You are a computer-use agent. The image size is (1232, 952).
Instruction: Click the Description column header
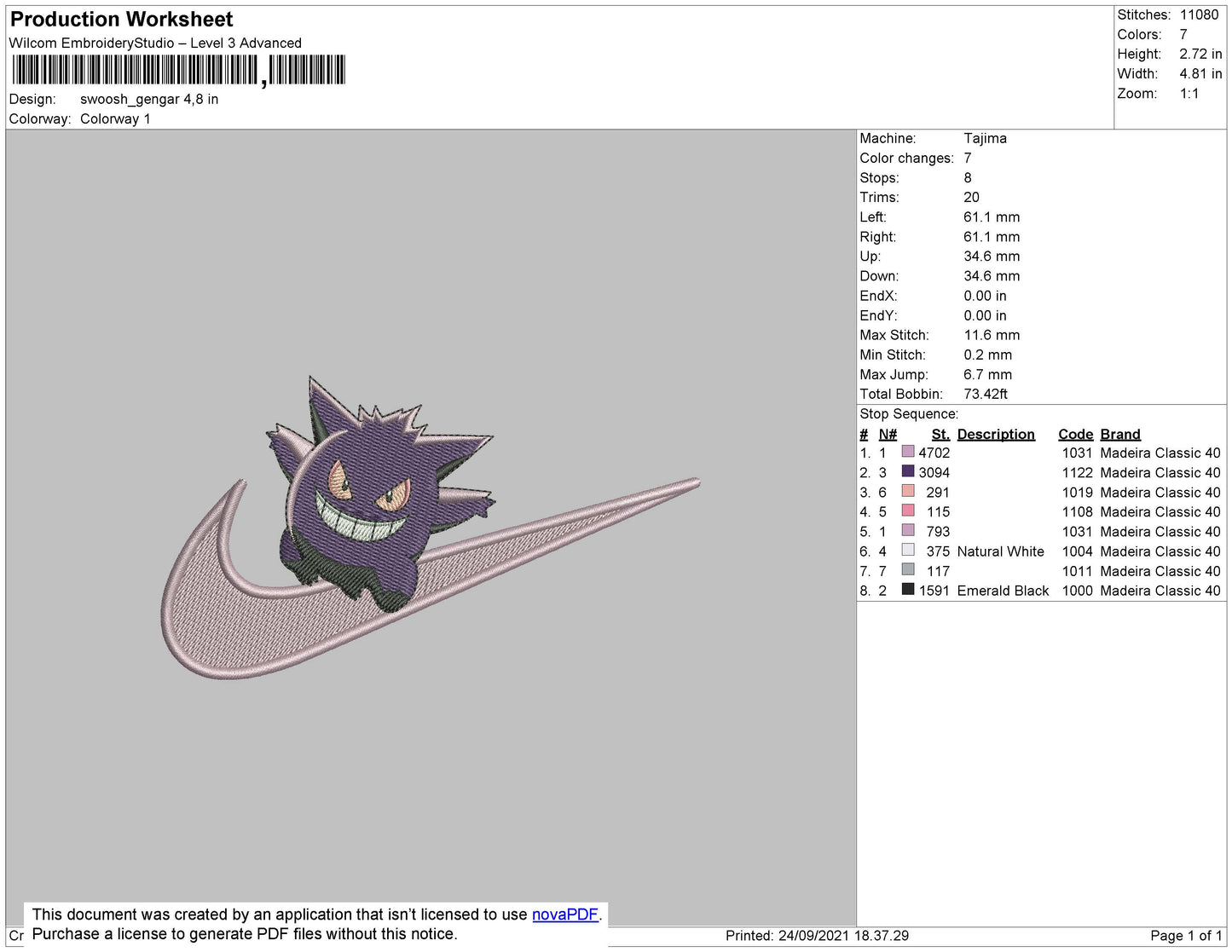pos(995,434)
